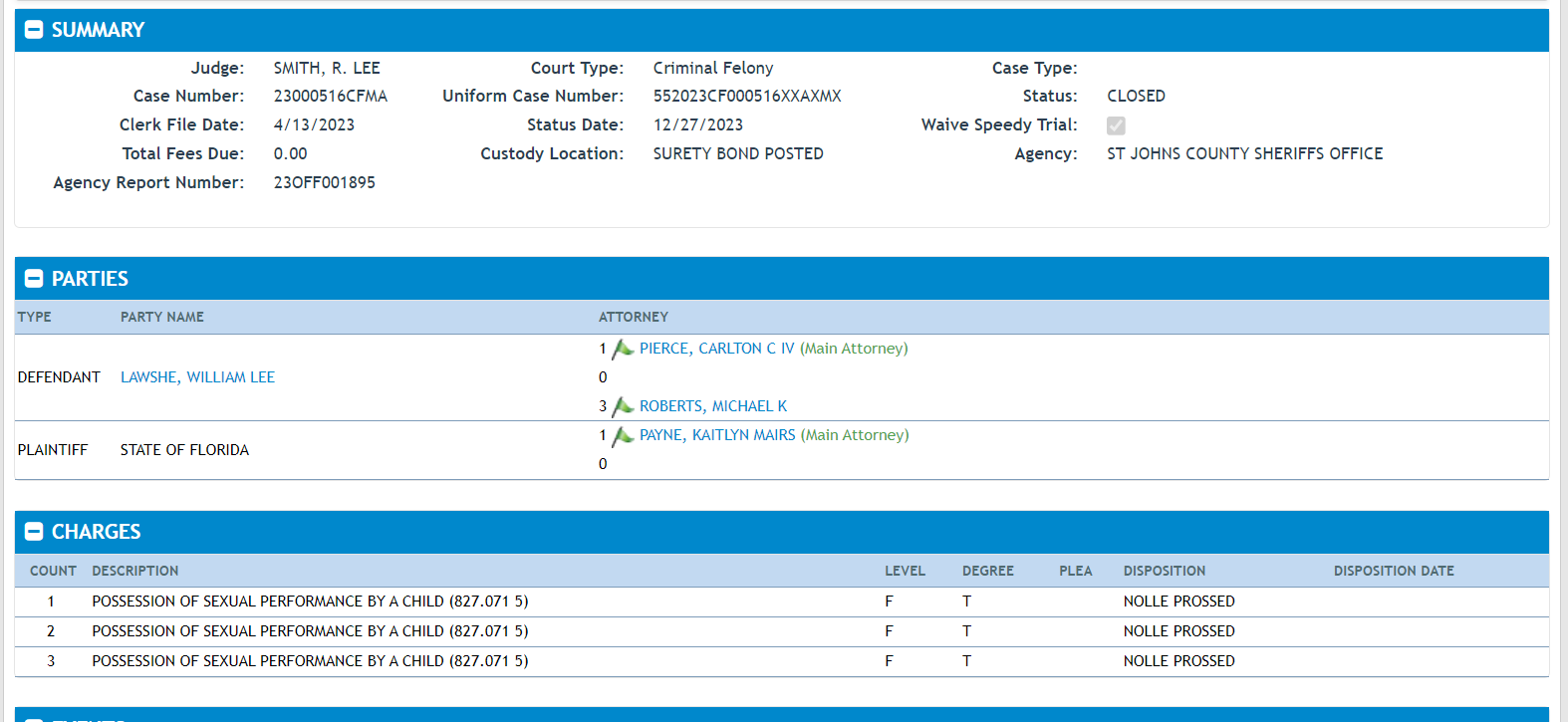Click NOLLE PROSSED disposition for count 3
1568x722 pixels.
pyautogui.click(x=1179, y=661)
